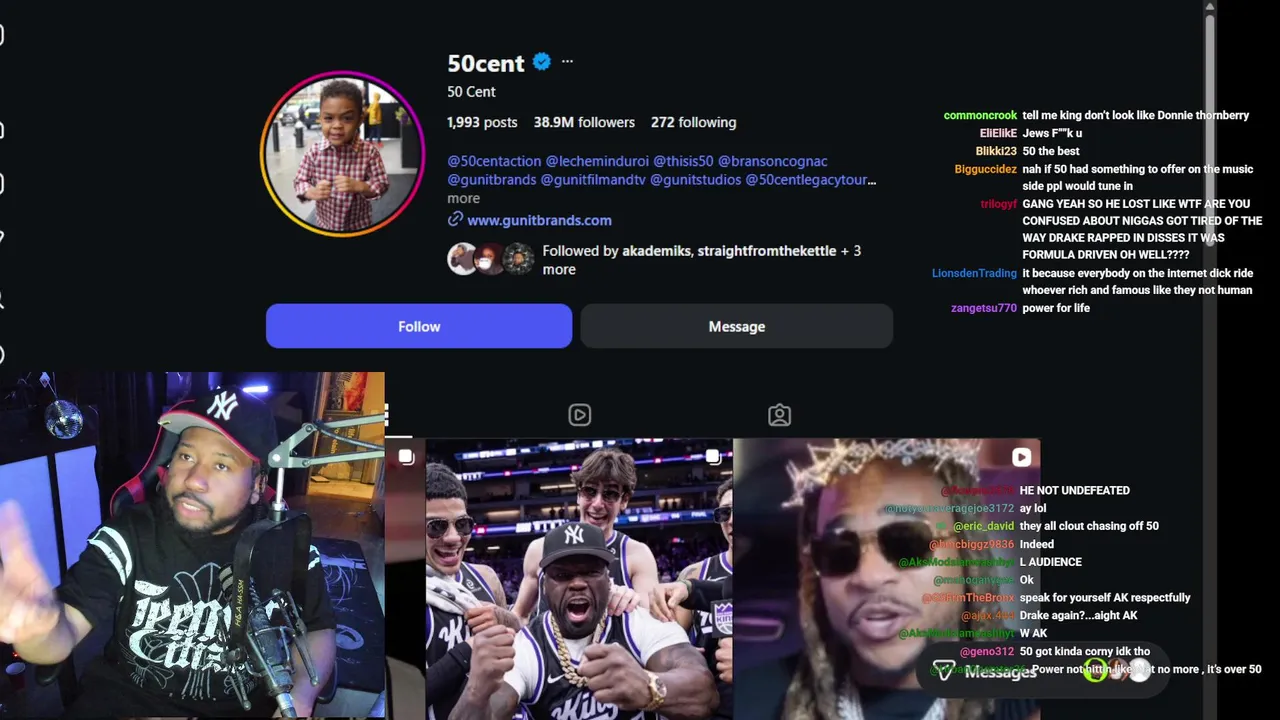View the 272 following list

tap(693, 122)
